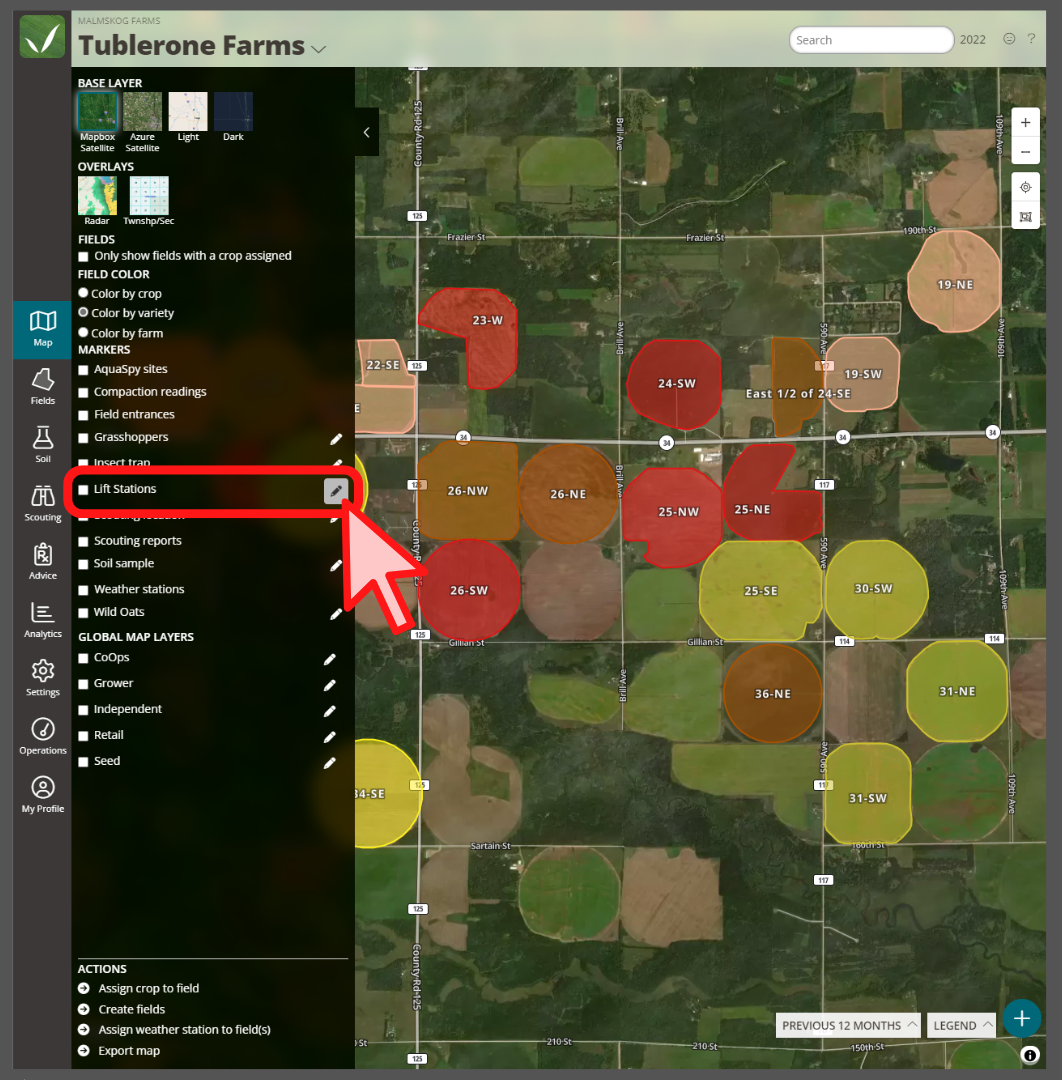The image size is (1062, 1080).
Task: Center map on my location
Action: coord(1025,187)
